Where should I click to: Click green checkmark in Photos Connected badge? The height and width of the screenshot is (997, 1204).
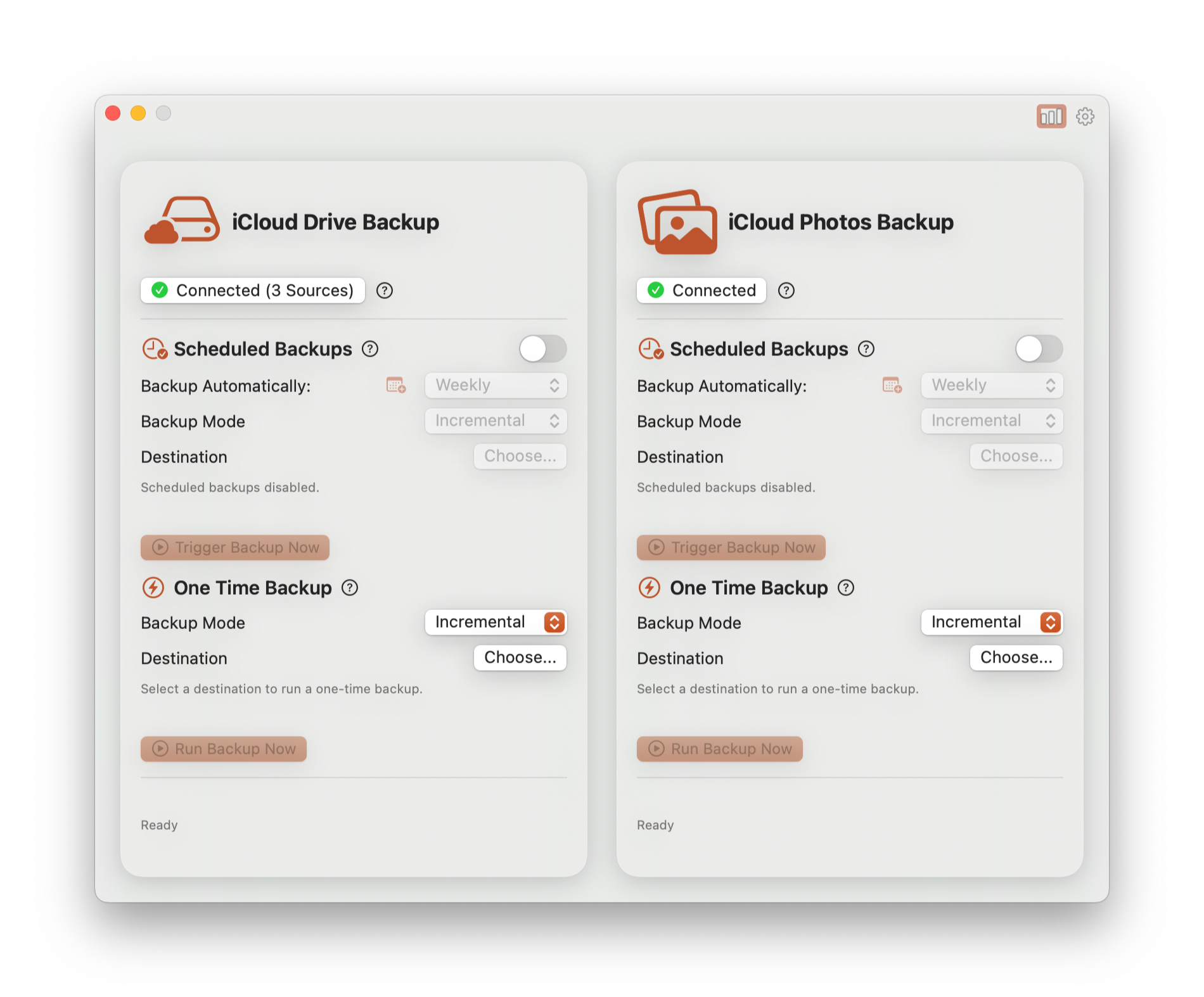pos(656,290)
